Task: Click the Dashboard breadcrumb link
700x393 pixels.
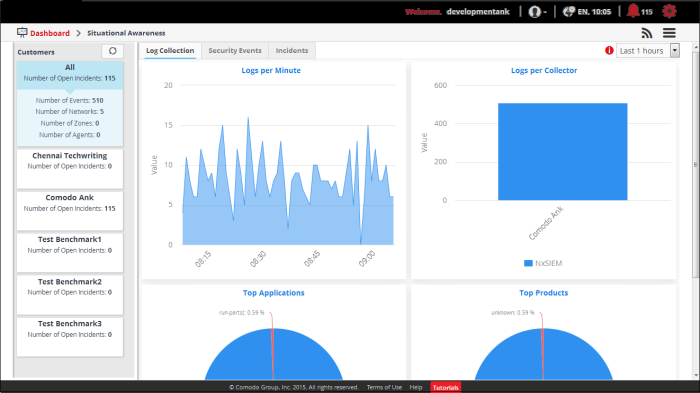Action: point(50,33)
